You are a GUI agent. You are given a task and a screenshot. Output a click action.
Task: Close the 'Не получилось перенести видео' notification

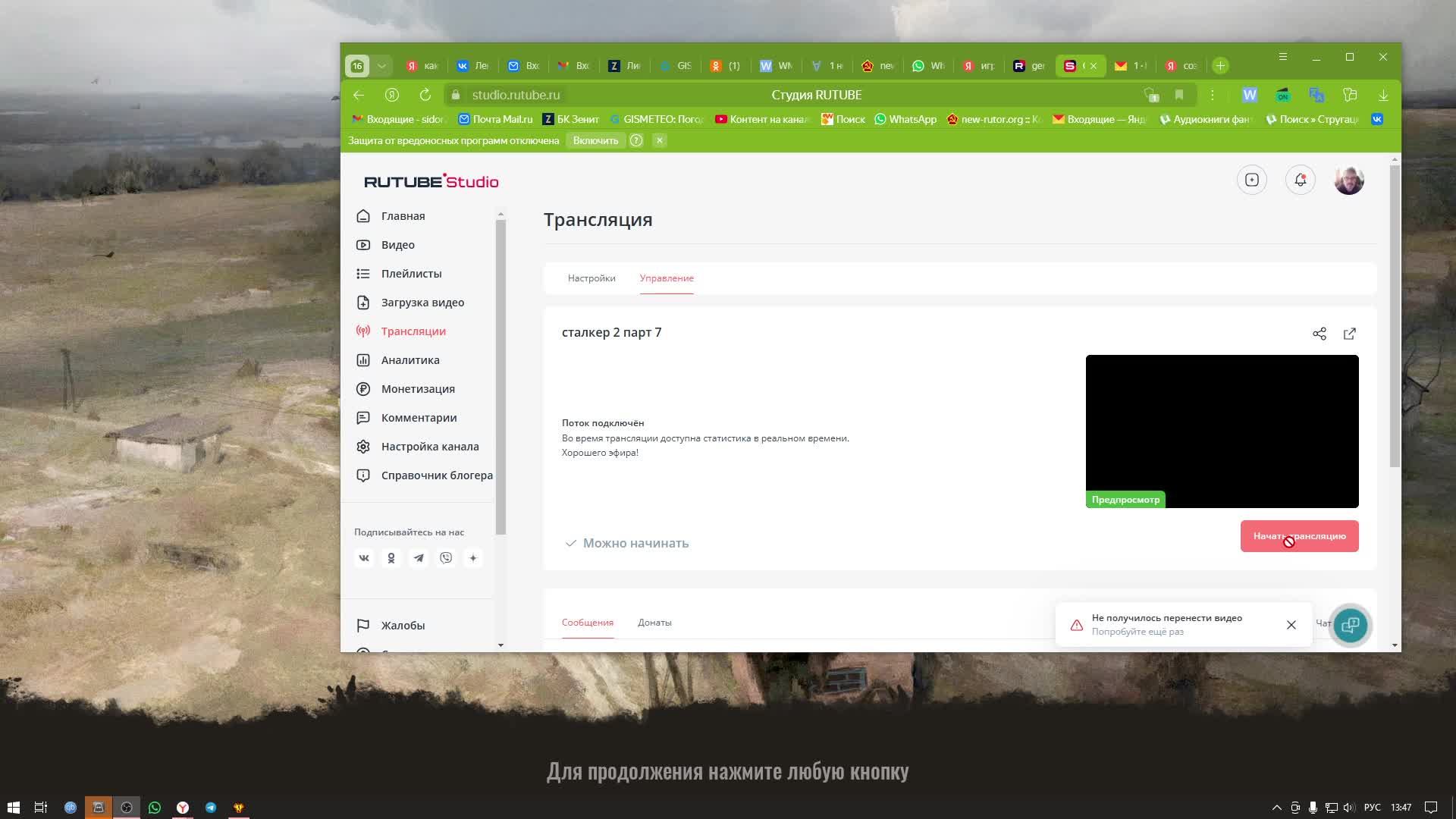point(1291,625)
